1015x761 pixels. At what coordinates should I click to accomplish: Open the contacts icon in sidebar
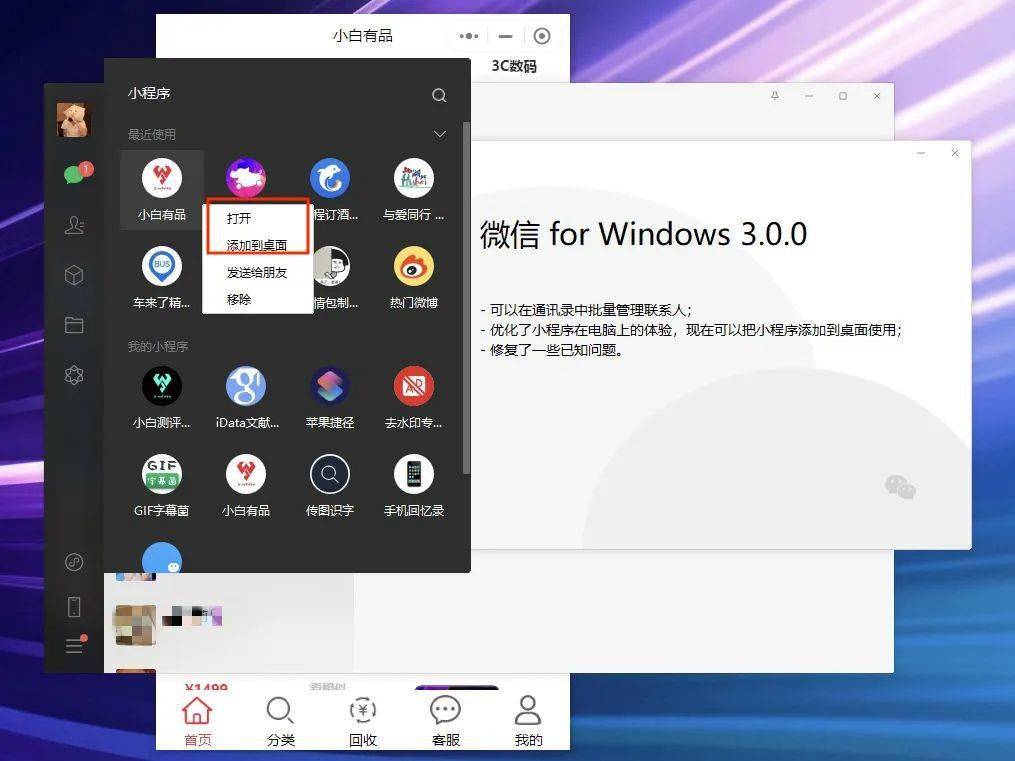coord(74,225)
